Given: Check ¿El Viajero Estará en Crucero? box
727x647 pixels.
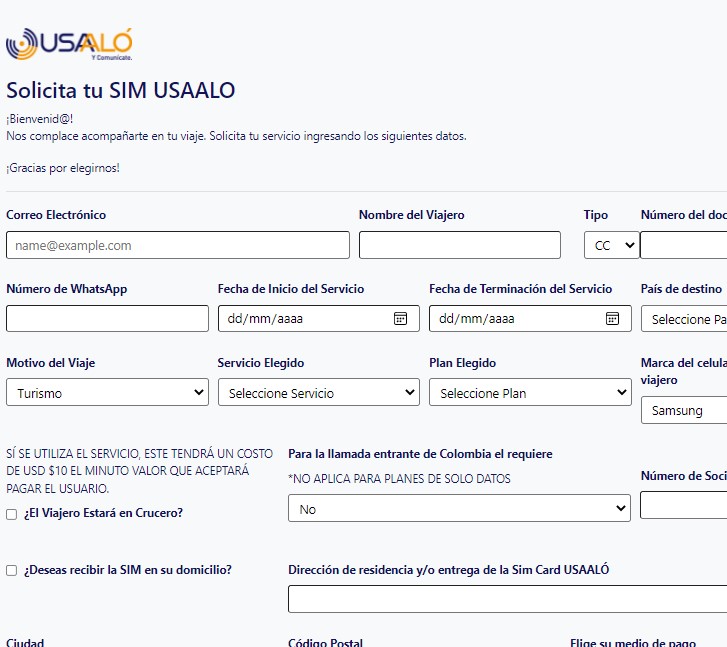Looking at the screenshot, I should (12, 514).
